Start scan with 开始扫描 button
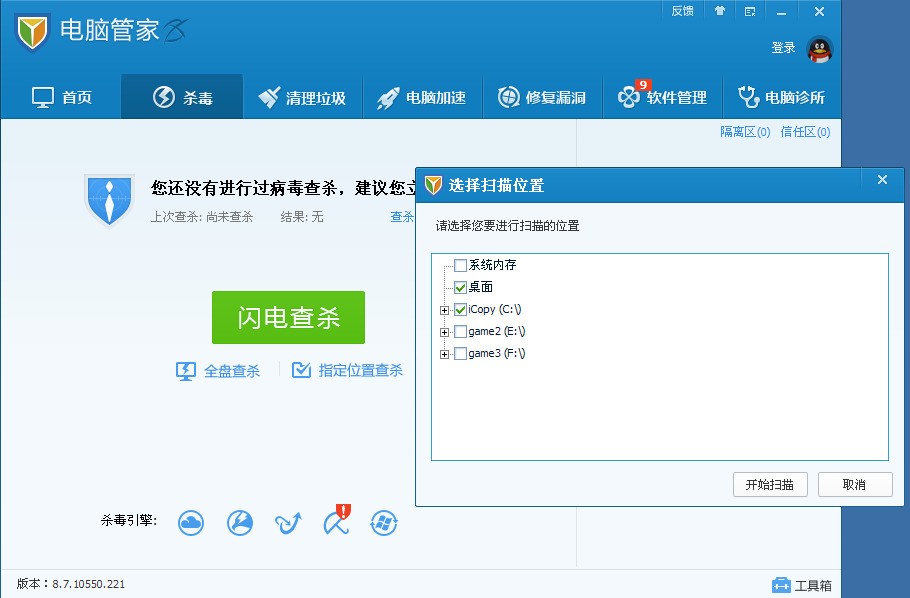Viewport: 910px width, 598px height. [770, 484]
